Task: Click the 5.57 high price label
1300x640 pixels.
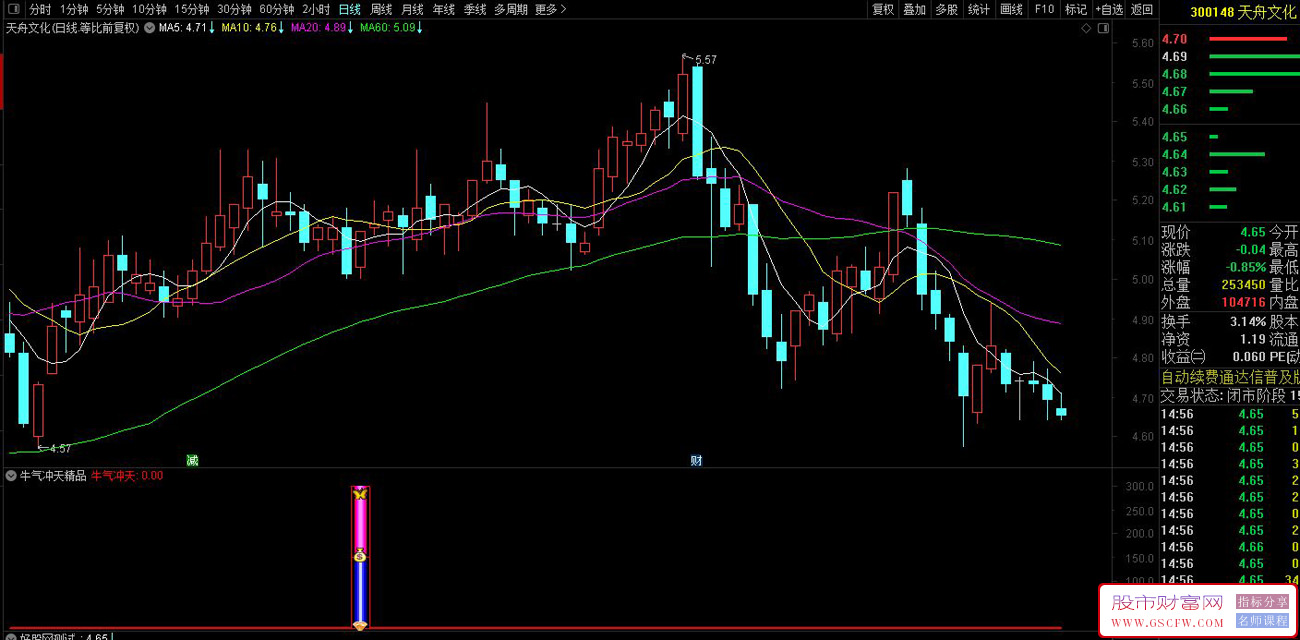Action: pos(705,60)
